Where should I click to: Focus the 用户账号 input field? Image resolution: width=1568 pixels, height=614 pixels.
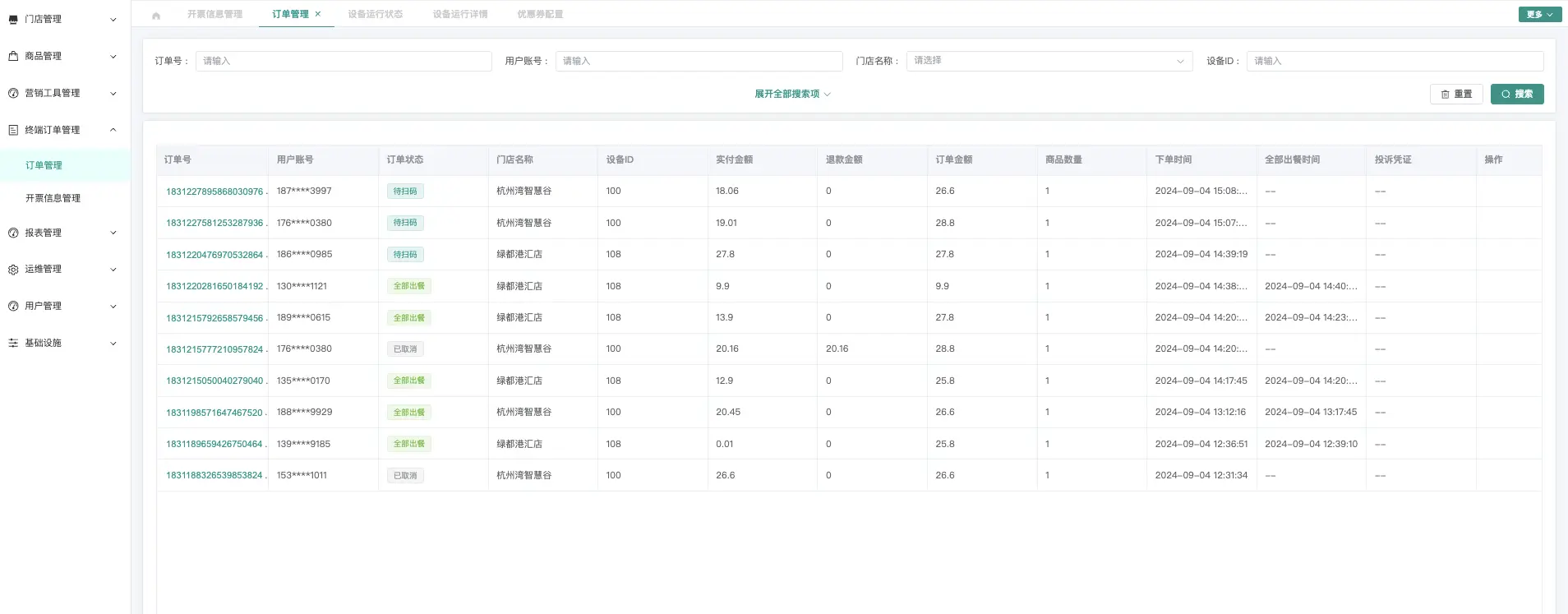699,61
